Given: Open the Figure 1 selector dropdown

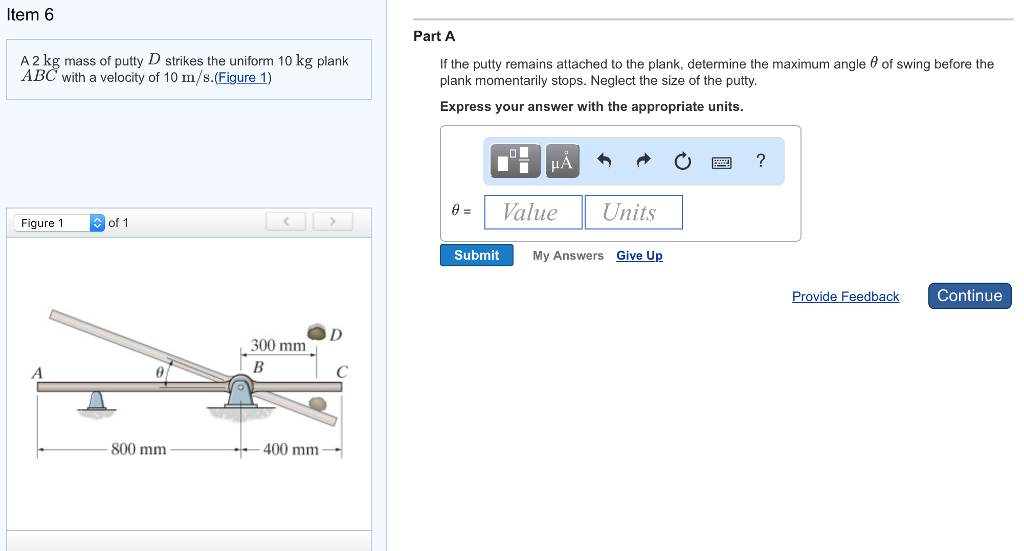Looking at the screenshot, I should [x=59, y=223].
